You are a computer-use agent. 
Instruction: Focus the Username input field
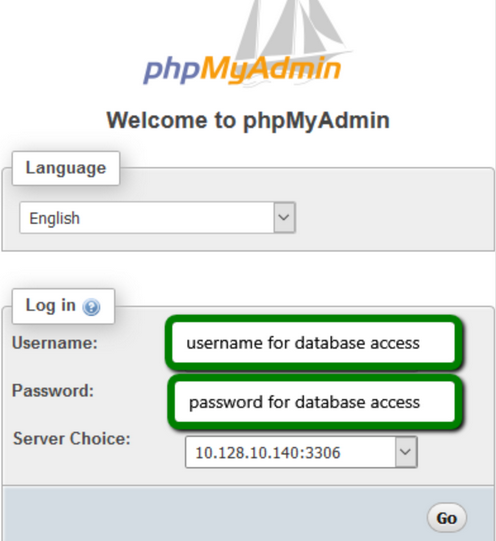[314, 343]
